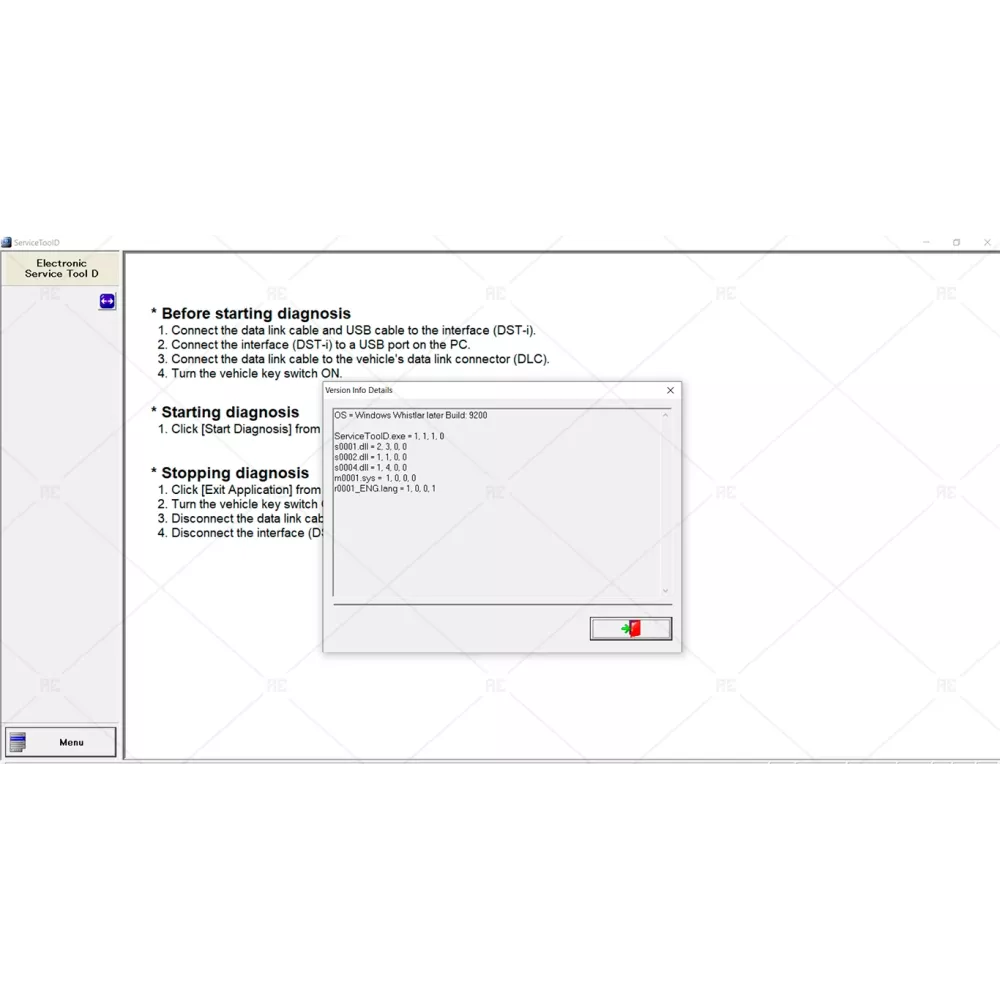
Task: Click the ServiceToolID app icon in title bar
Action: click(x=6, y=242)
